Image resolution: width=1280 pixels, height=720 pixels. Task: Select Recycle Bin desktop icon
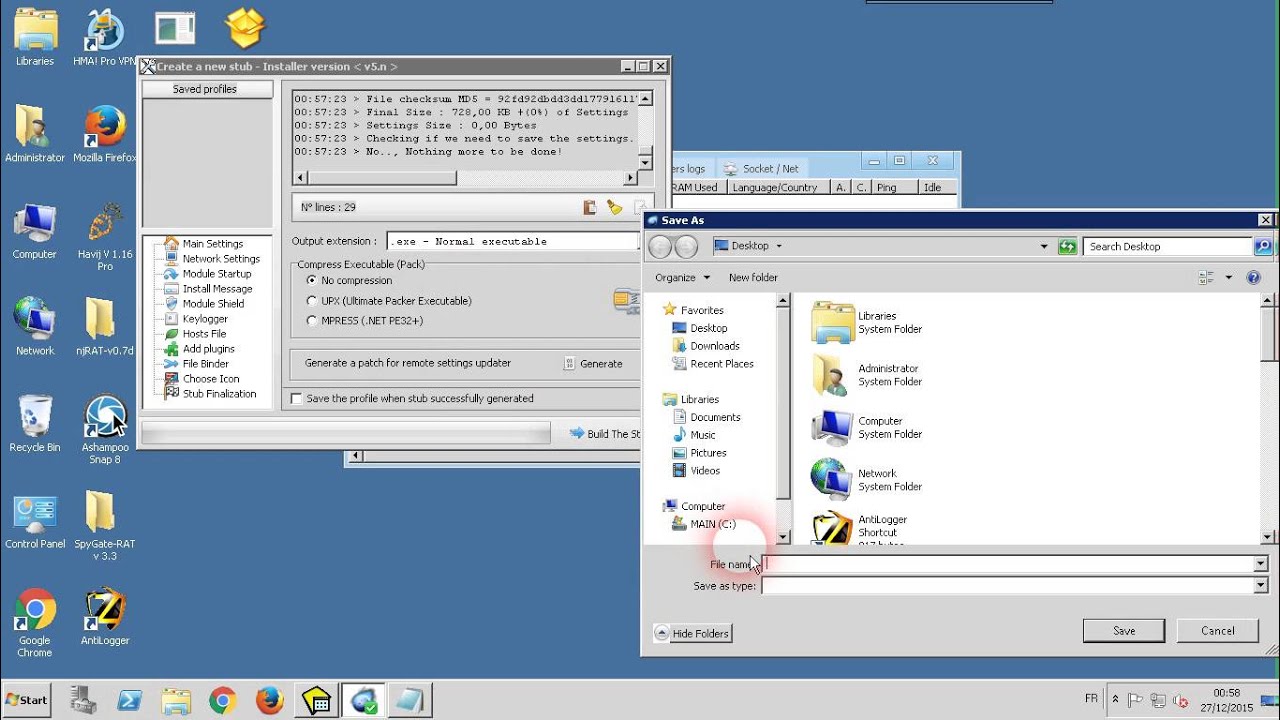click(x=34, y=424)
